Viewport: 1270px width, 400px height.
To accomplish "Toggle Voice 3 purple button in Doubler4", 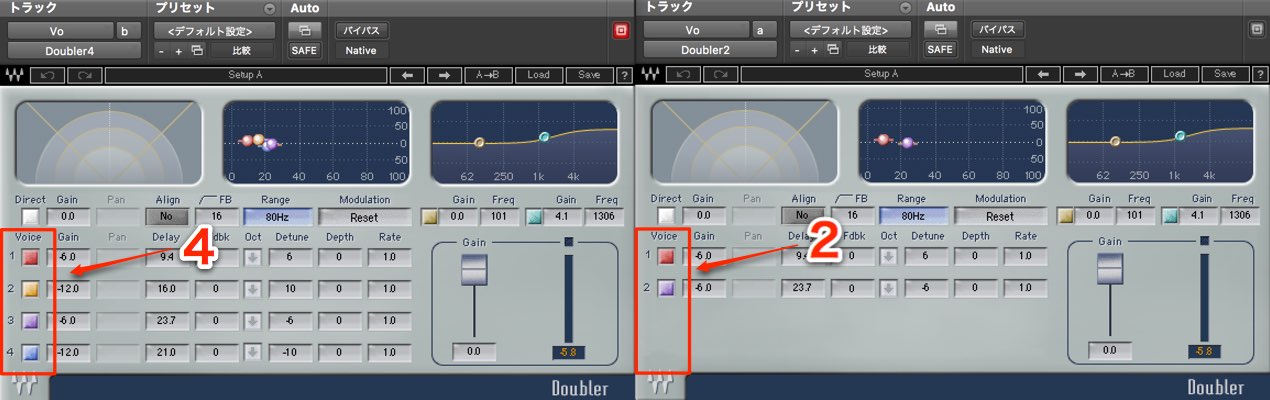I will pyautogui.click(x=30, y=321).
